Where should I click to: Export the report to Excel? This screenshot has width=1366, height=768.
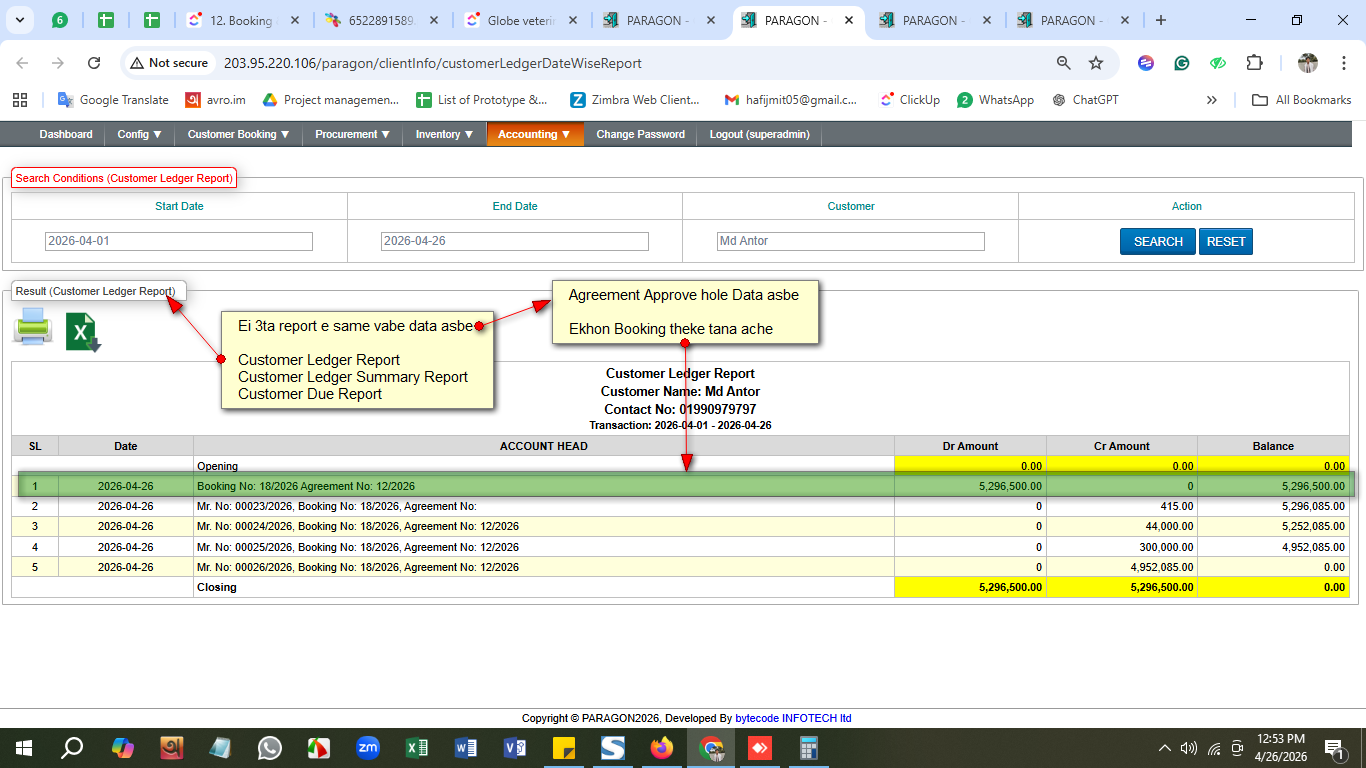[84, 332]
